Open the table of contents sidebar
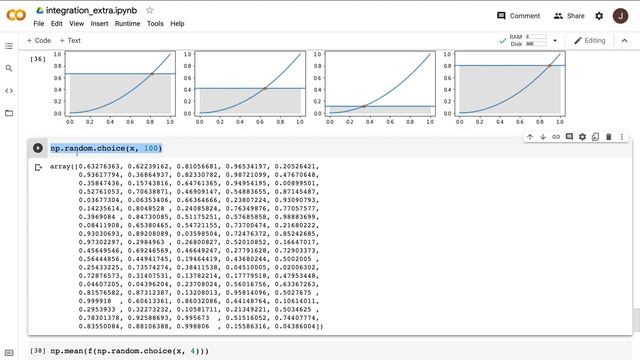This screenshot has height=360, width=640. [9, 46]
